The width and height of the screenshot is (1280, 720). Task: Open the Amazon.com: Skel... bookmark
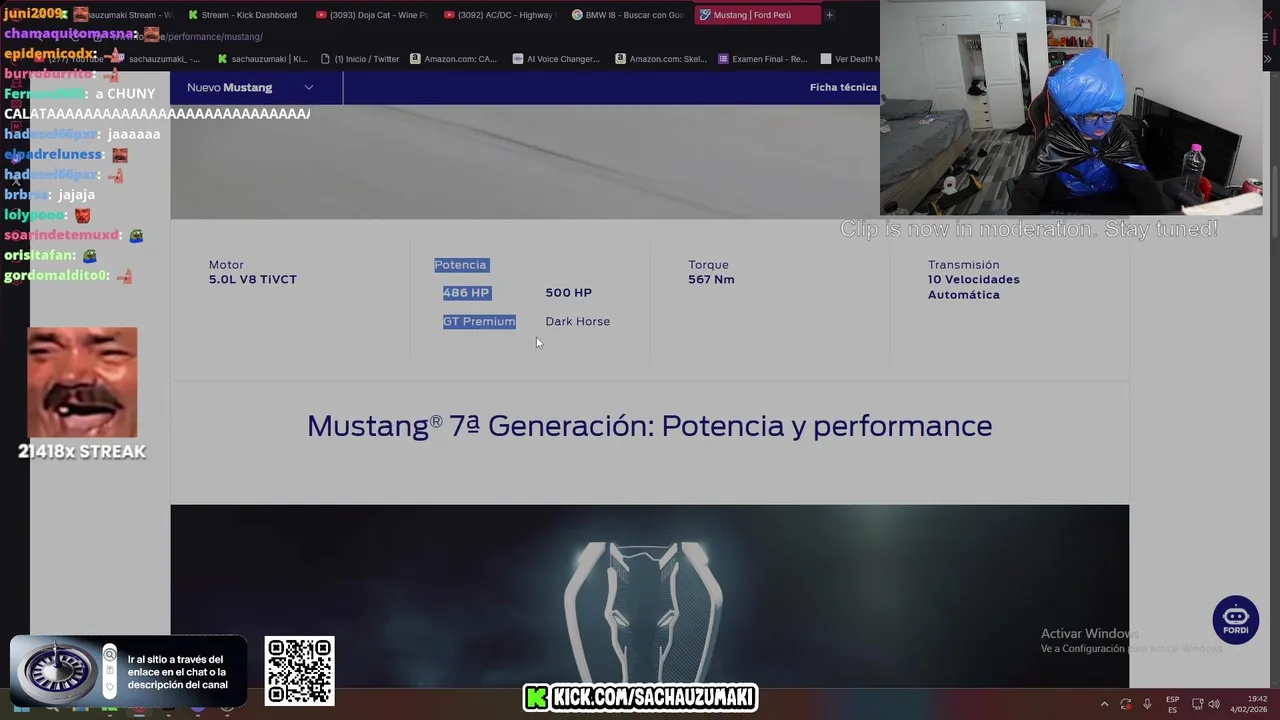[x=661, y=59]
